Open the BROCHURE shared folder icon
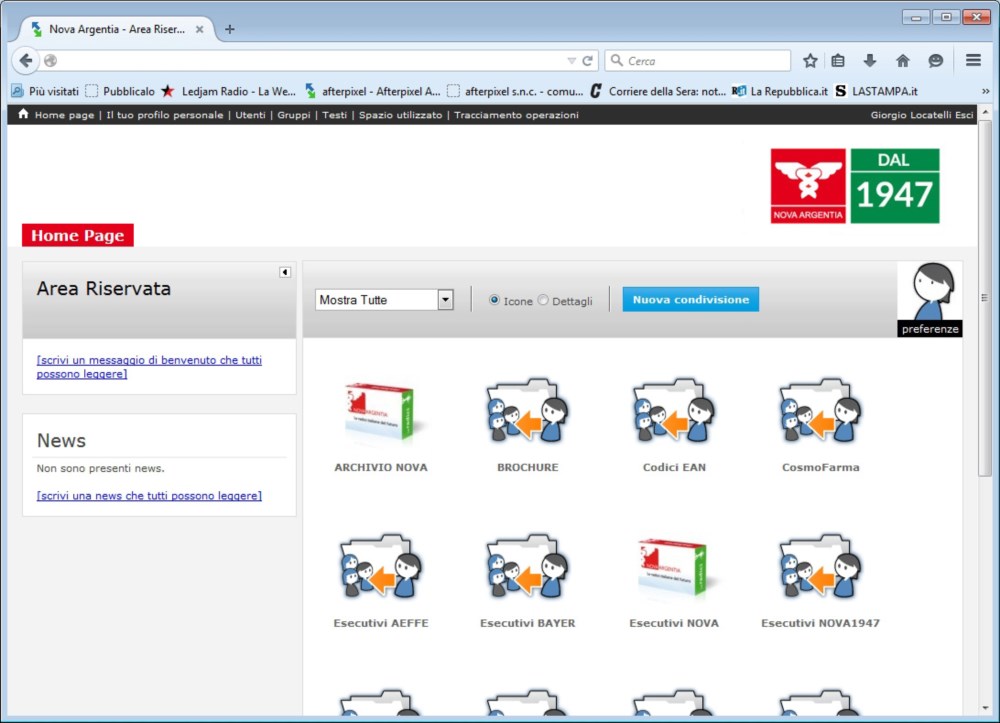The height and width of the screenshot is (723, 1000). click(x=527, y=411)
